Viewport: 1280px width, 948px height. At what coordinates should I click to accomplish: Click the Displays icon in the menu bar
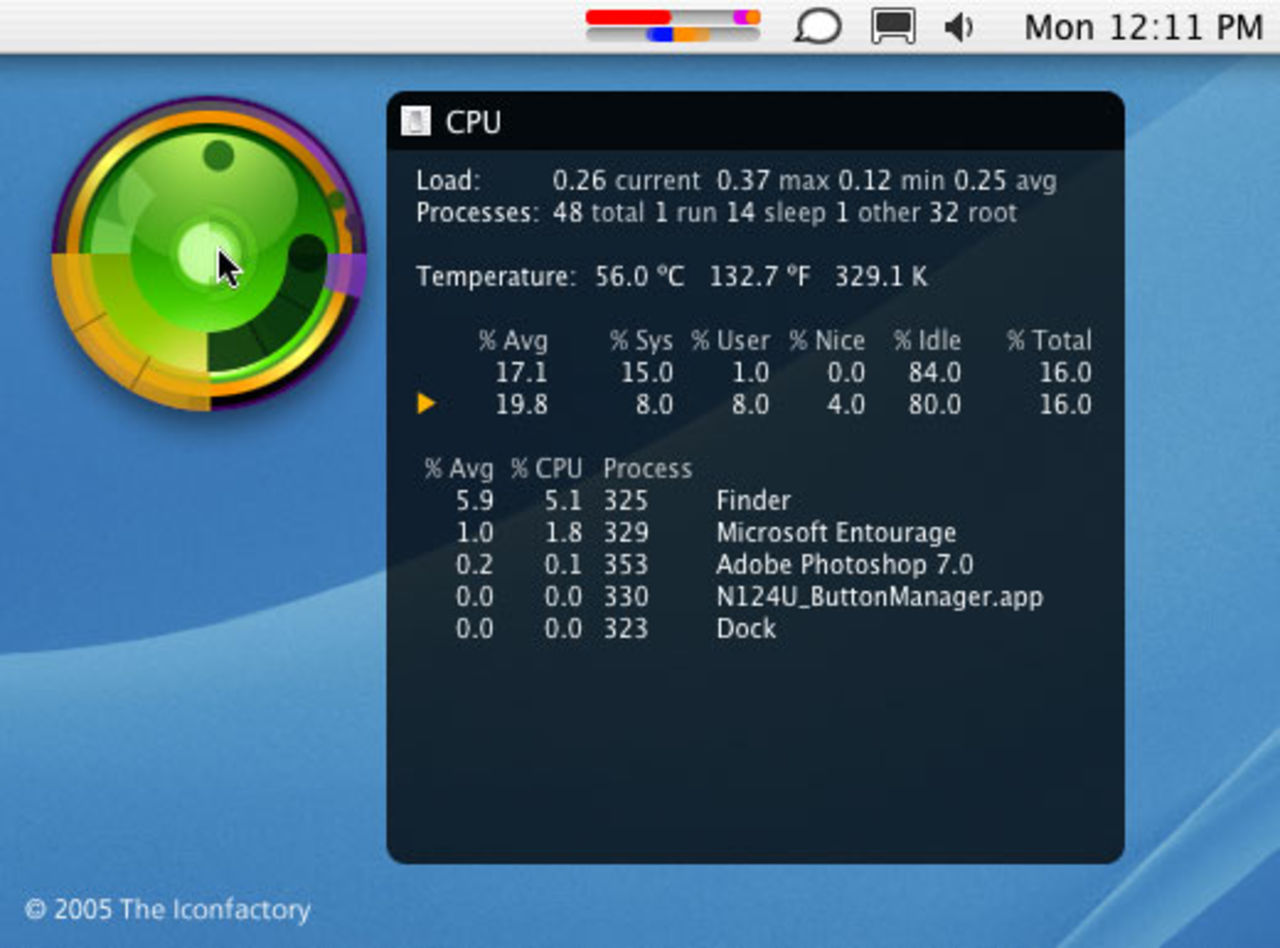tap(893, 26)
